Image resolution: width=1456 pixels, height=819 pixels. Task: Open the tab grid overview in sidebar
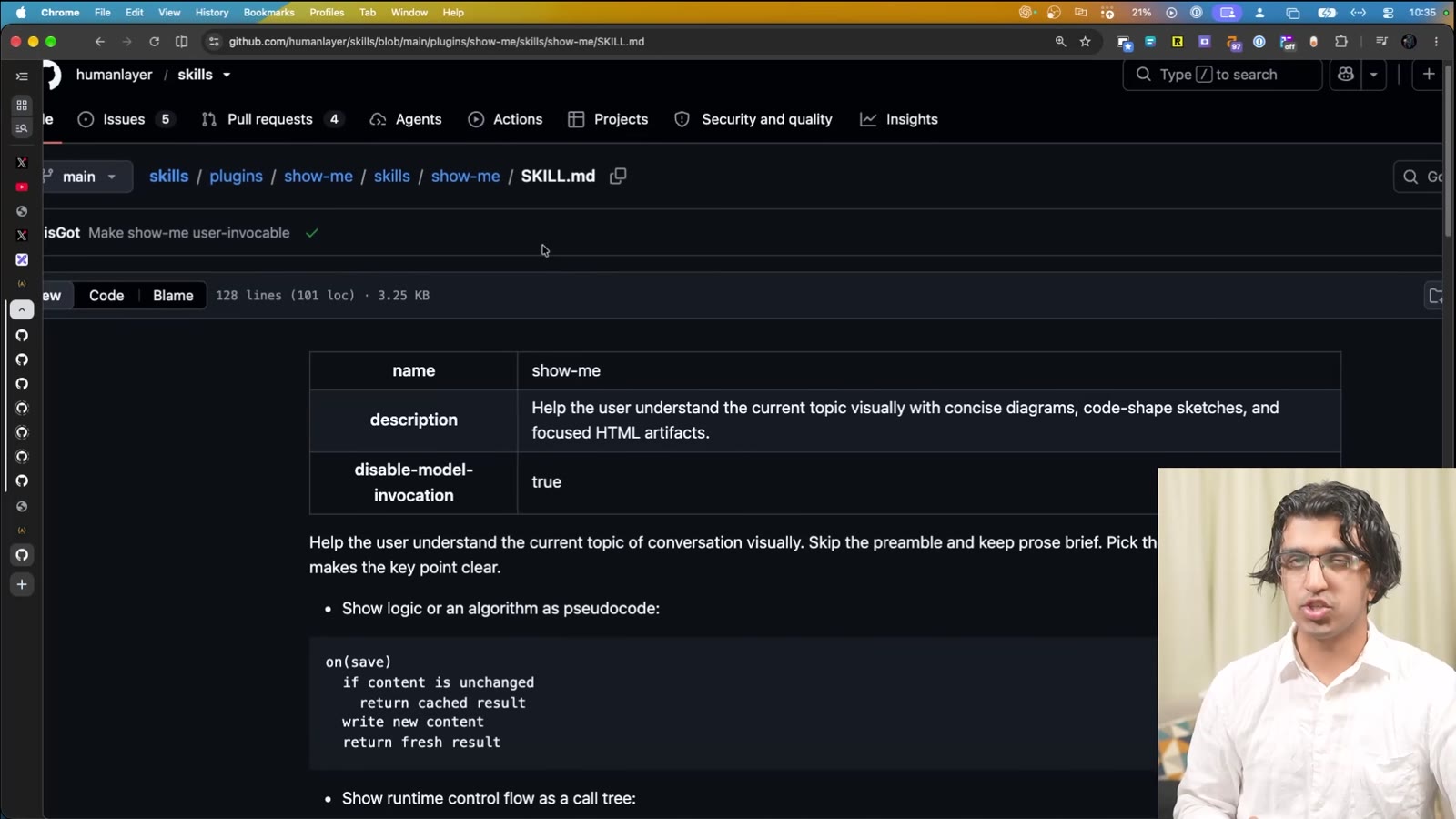tap(22, 106)
